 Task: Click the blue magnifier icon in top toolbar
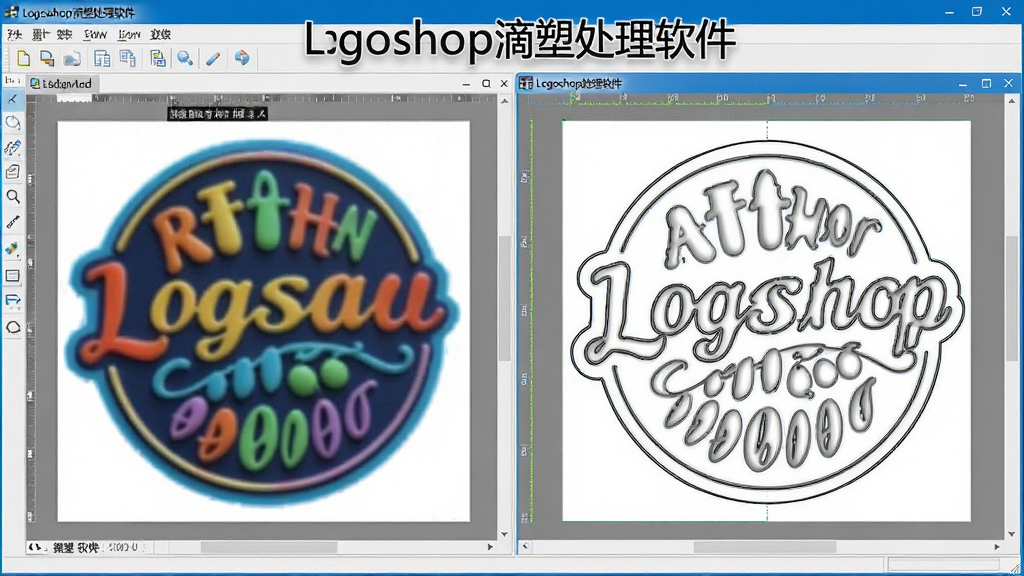[185, 58]
